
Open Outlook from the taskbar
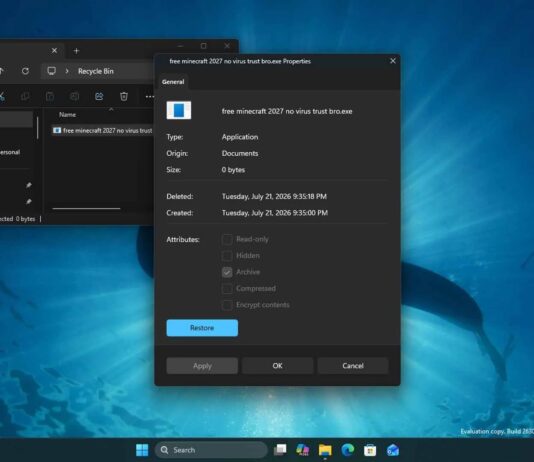click(x=393, y=450)
